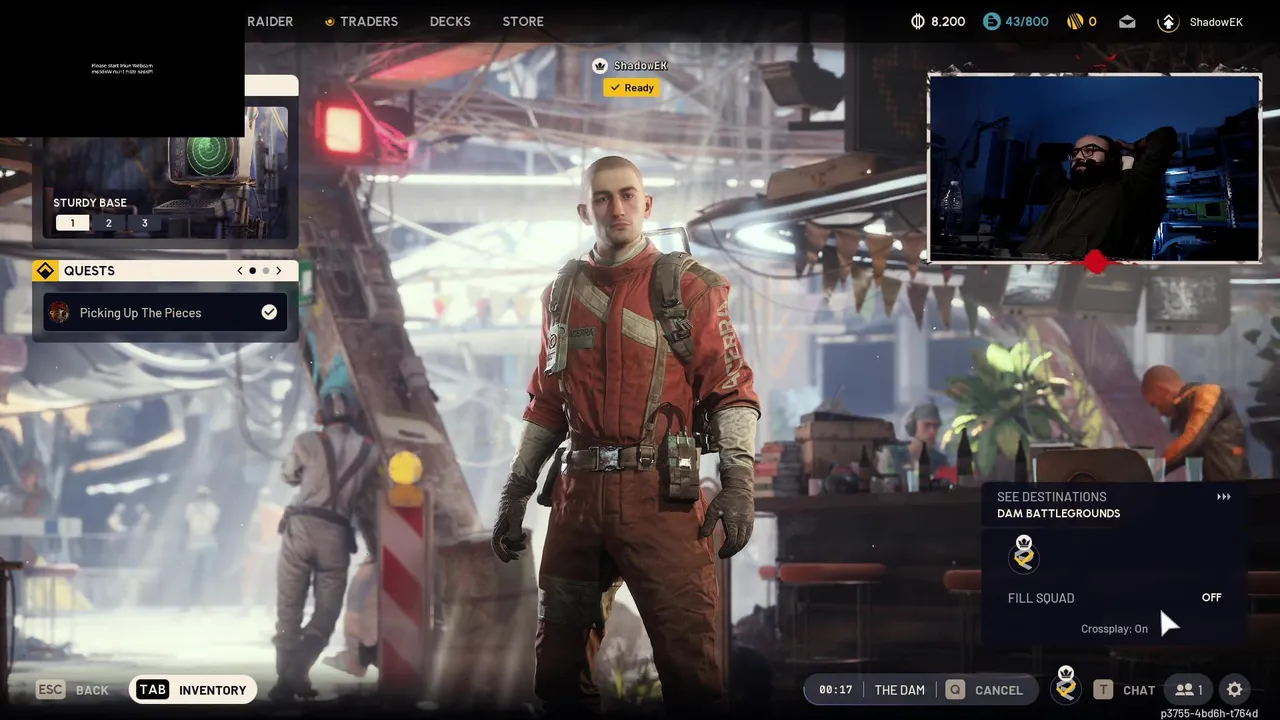Go to next quests page arrow

click(x=279, y=271)
